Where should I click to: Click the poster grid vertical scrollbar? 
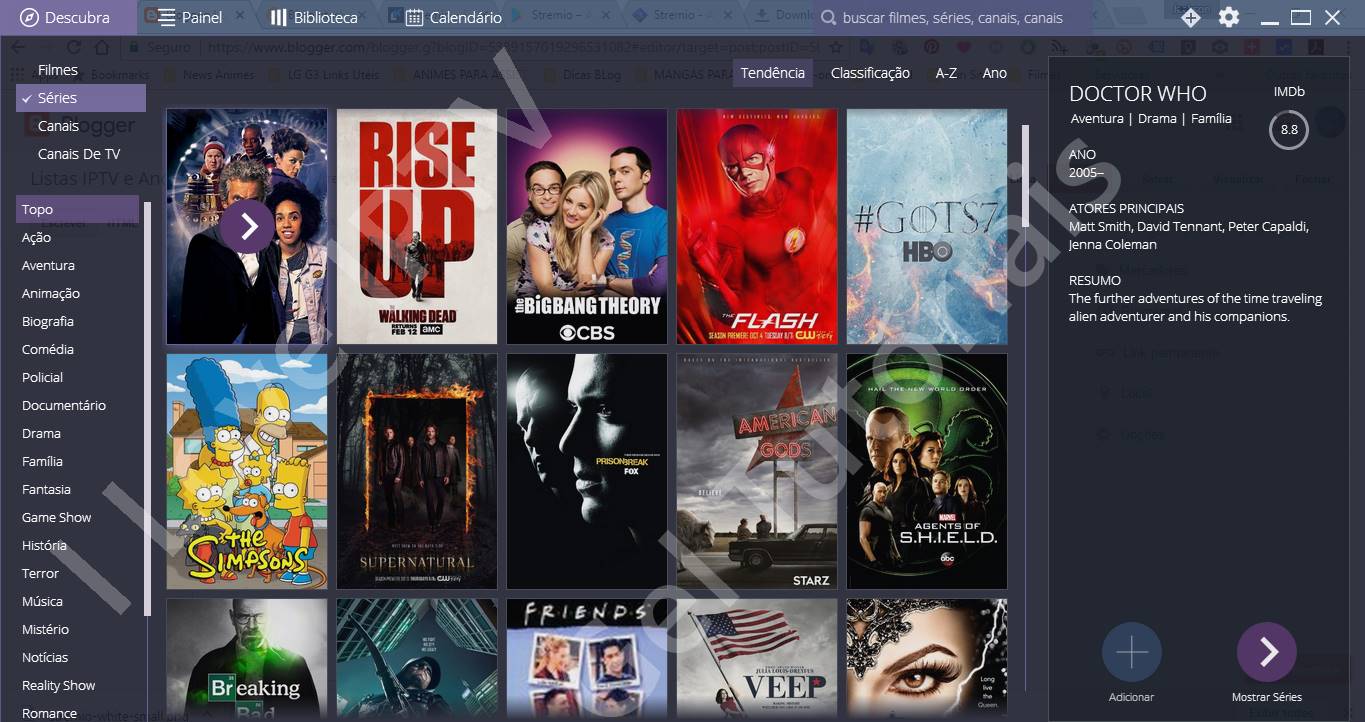(1024, 176)
